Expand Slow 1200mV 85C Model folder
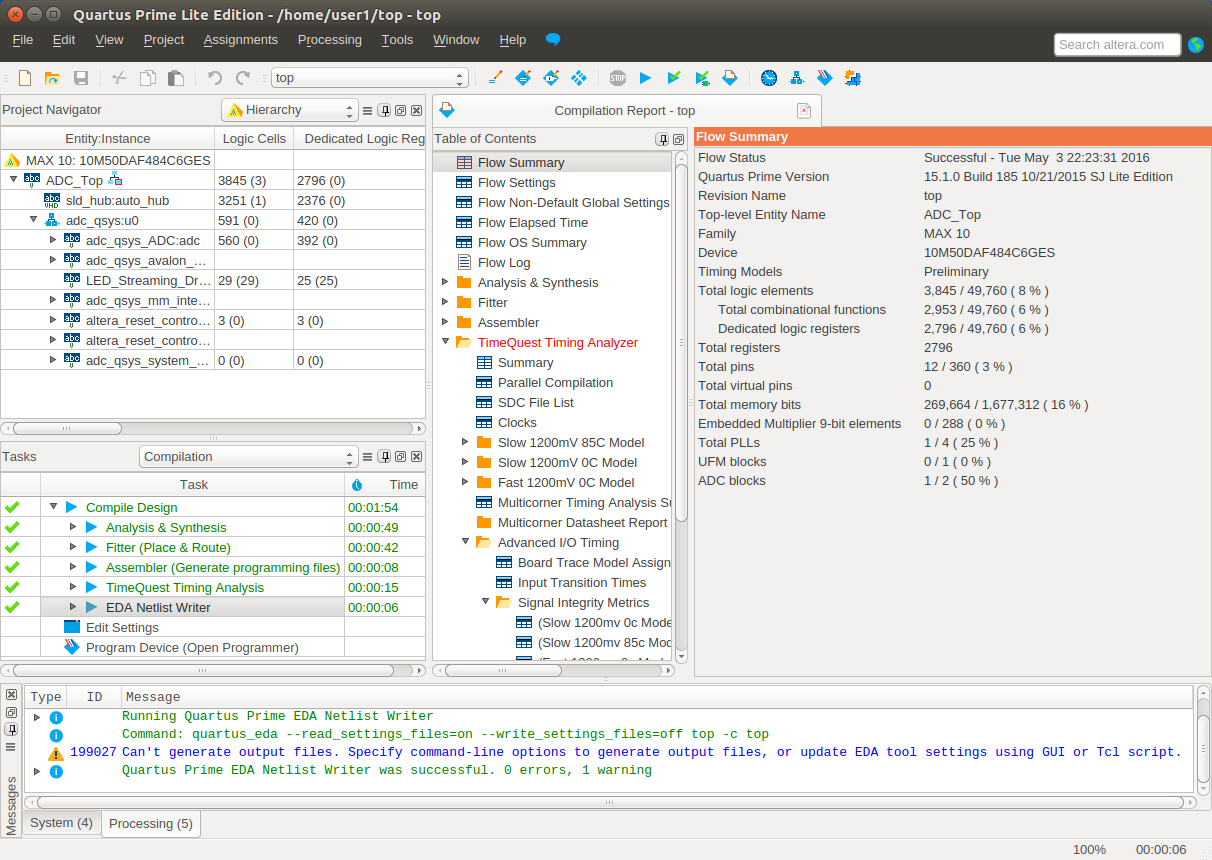1212x860 pixels. (465, 442)
